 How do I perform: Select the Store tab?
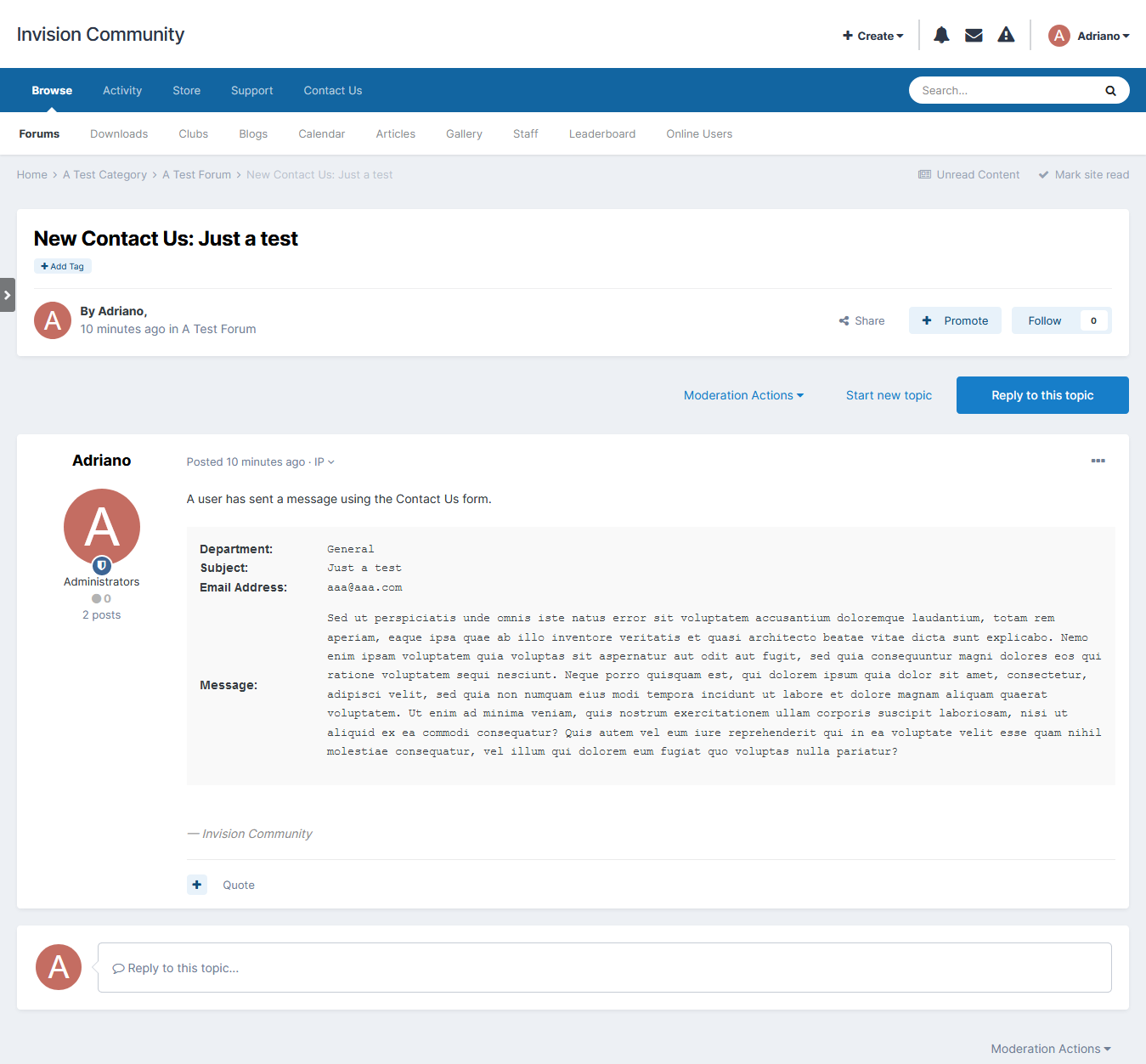coord(187,91)
